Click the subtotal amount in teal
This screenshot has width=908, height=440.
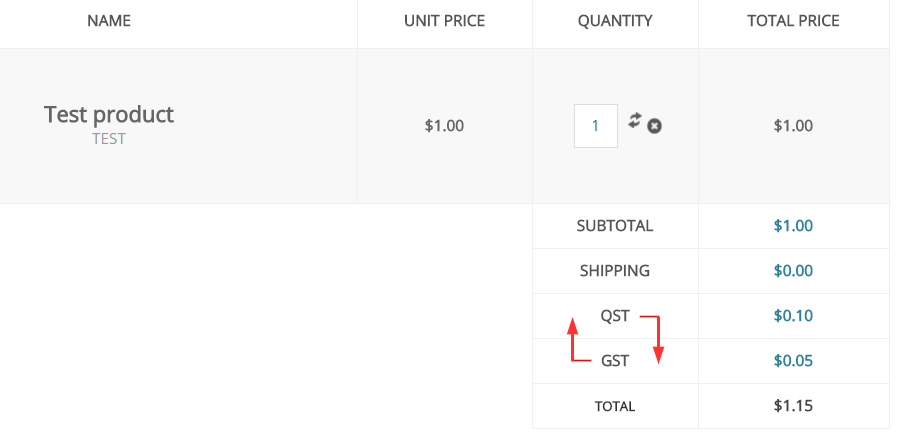coord(793,226)
